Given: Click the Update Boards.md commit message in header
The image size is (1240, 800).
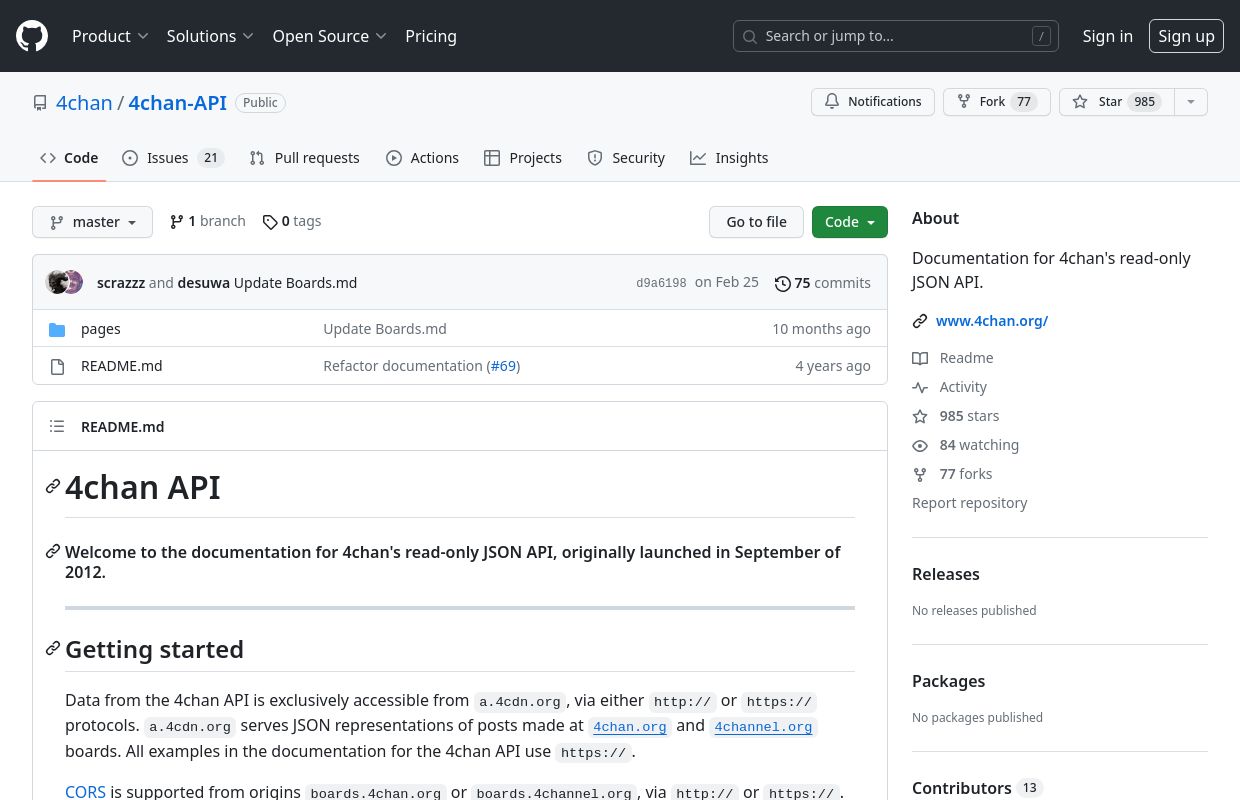Looking at the screenshot, I should pos(295,283).
